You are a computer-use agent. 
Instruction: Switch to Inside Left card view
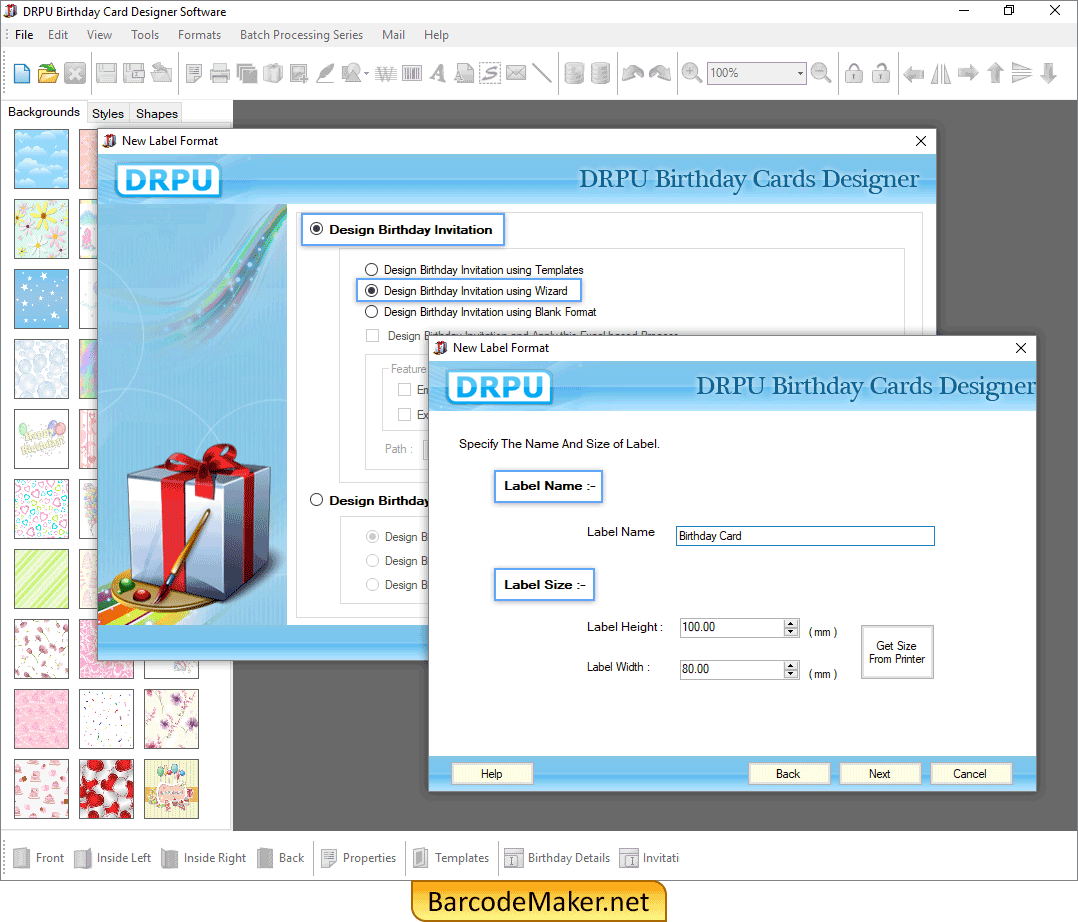113,857
